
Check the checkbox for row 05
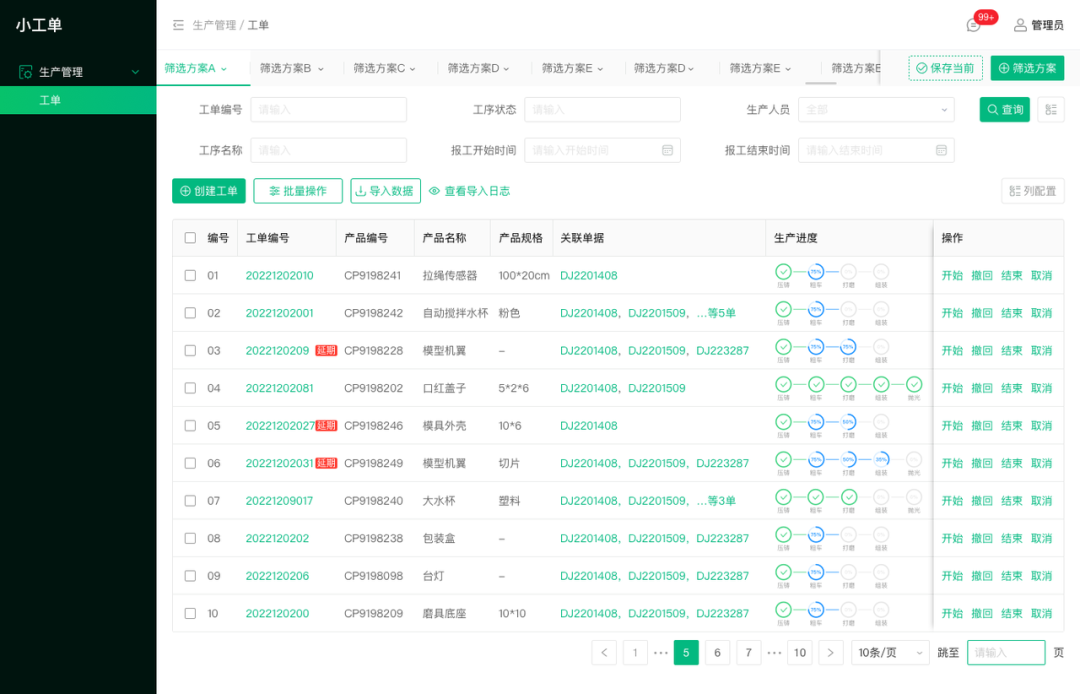click(190, 425)
